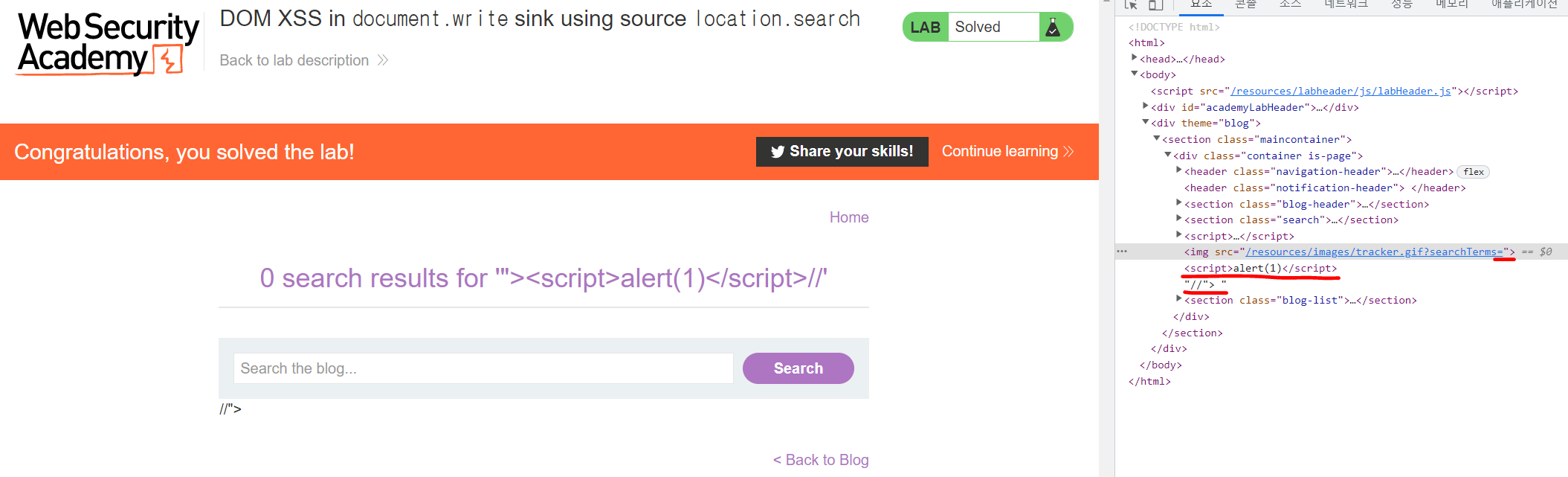
Task: Collapse the body element node
Action: pos(1135,74)
